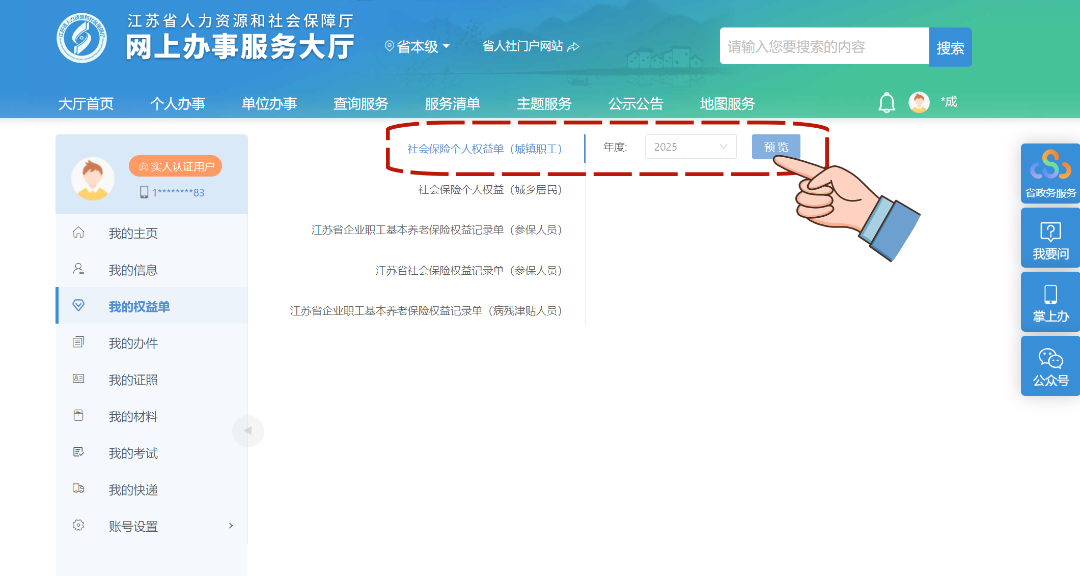The image size is (1080, 576).
Task: Click the notification bell icon
Action: click(885, 101)
